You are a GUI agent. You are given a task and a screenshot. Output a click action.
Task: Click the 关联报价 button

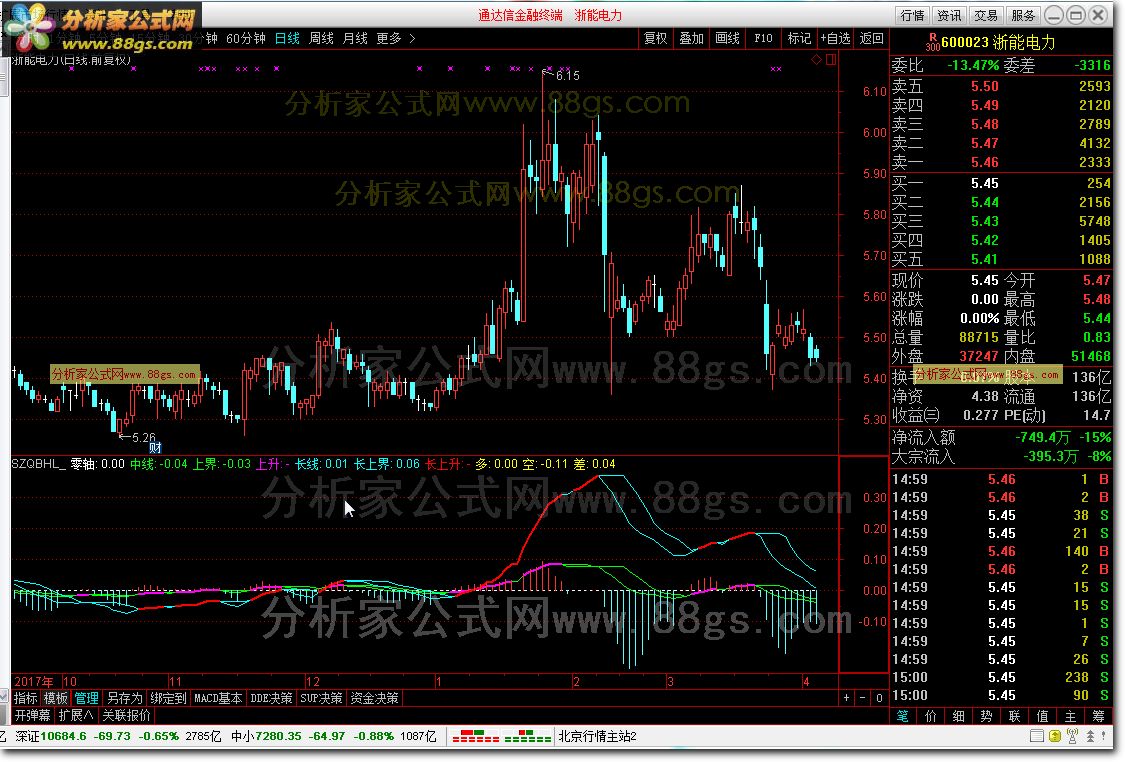click(126, 715)
